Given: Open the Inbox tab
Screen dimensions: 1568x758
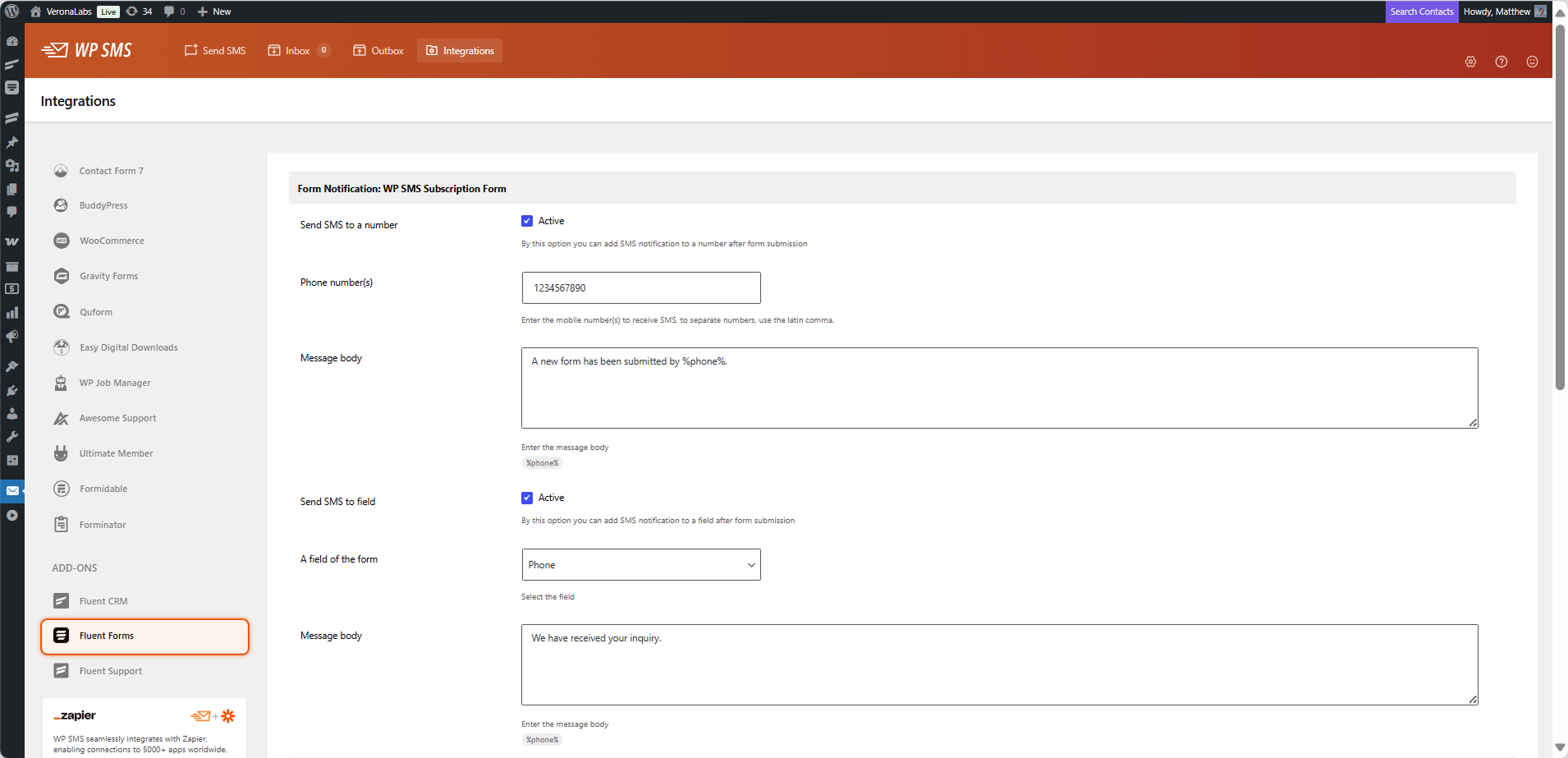Looking at the screenshot, I should pyautogui.click(x=299, y=51).
